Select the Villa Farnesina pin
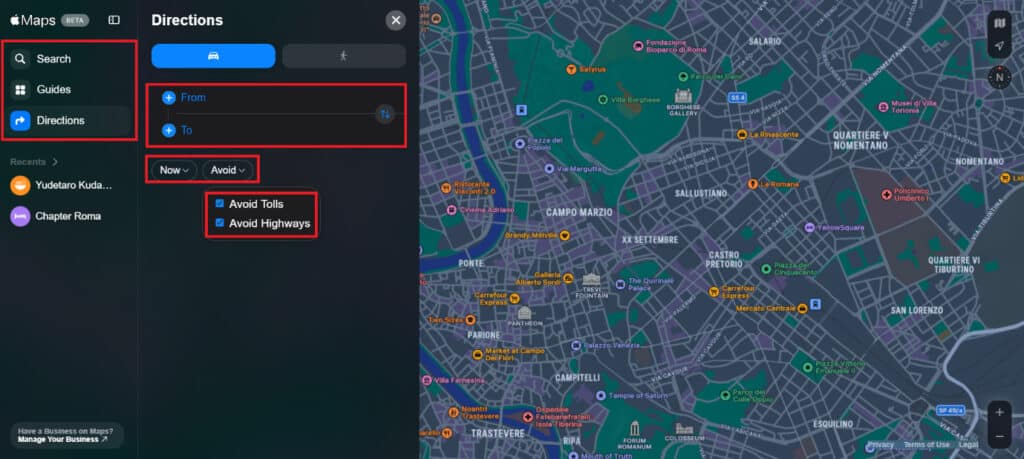The height and width of the screenshot is (459, 1024). (x=427, y=380)
